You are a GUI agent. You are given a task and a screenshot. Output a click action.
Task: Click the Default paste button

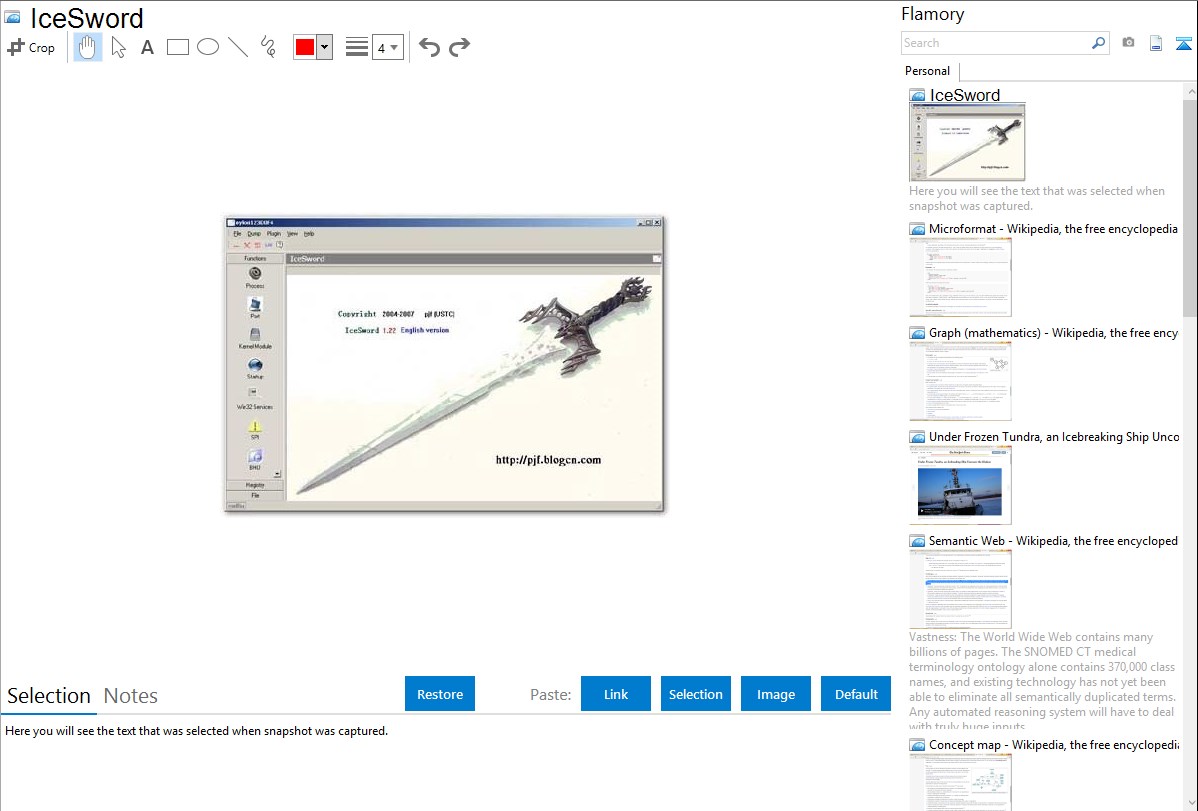point(856,694)
